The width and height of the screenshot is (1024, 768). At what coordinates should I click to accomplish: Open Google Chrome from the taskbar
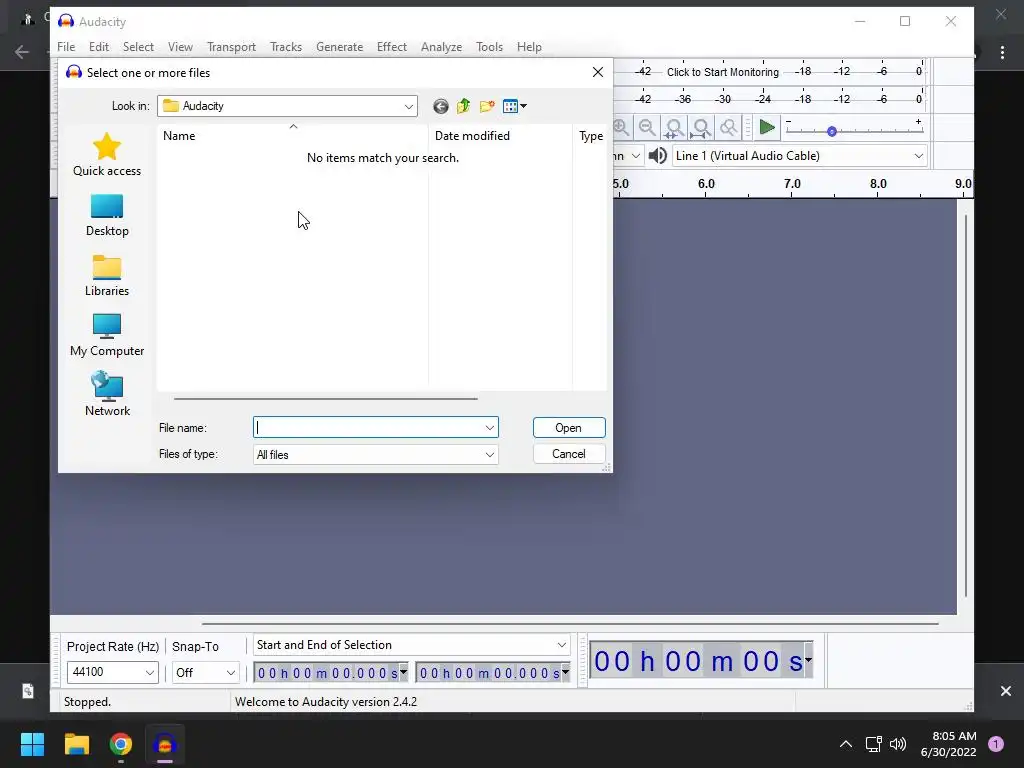pos(121,744)
